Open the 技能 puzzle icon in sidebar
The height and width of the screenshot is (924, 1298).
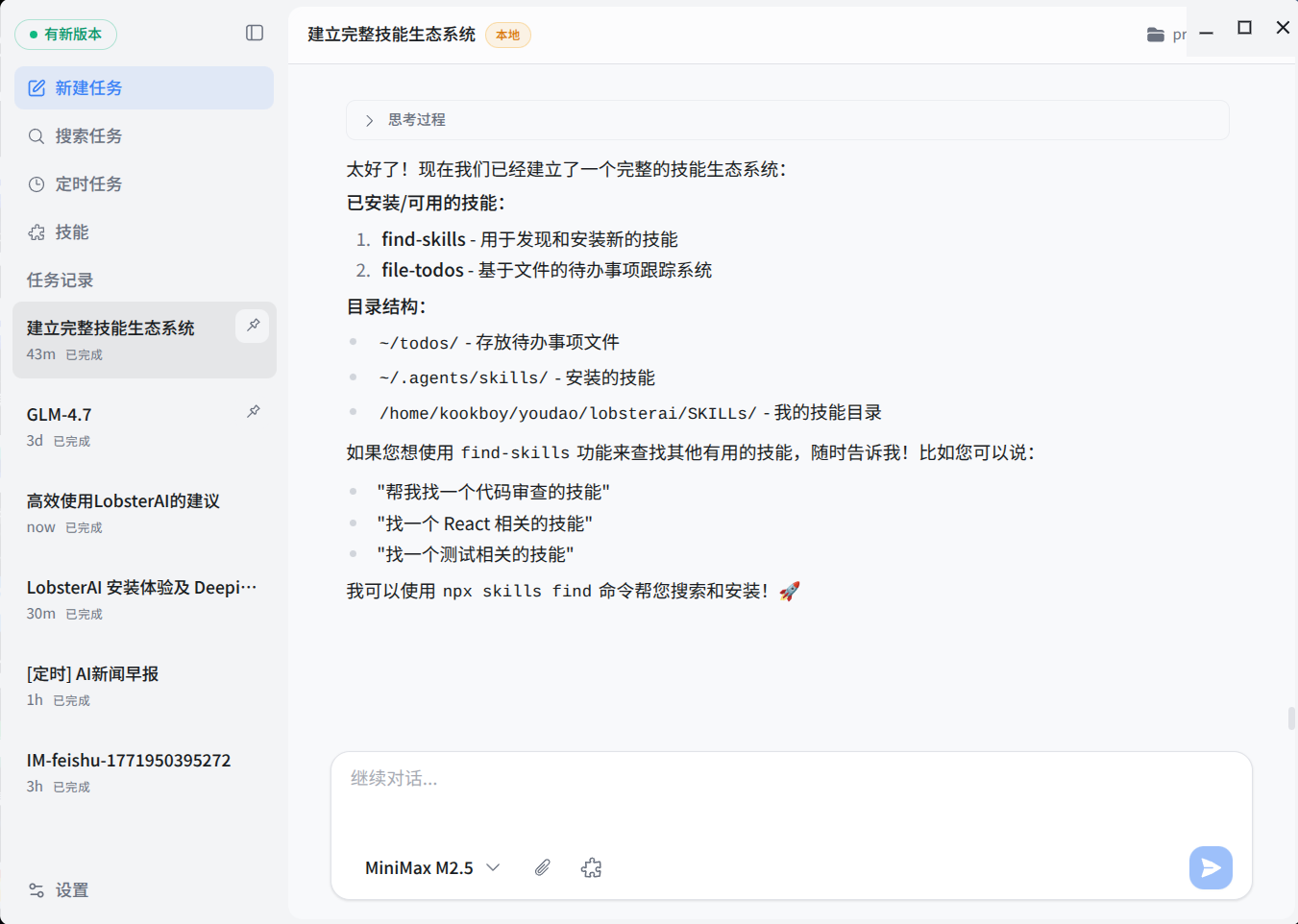[x=37, y=231]
